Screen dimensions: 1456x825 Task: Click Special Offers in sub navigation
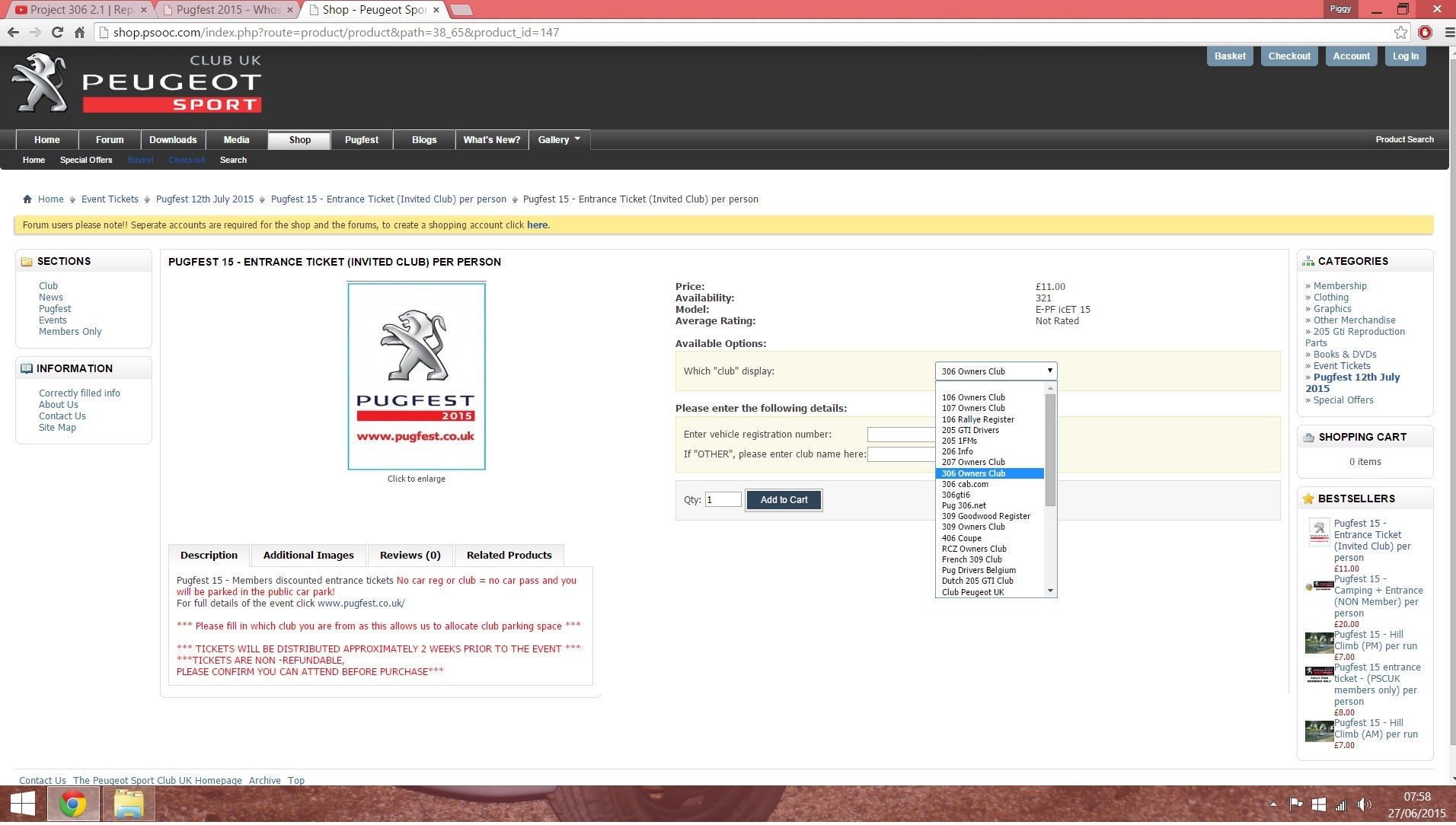click(x=86, y=161)
